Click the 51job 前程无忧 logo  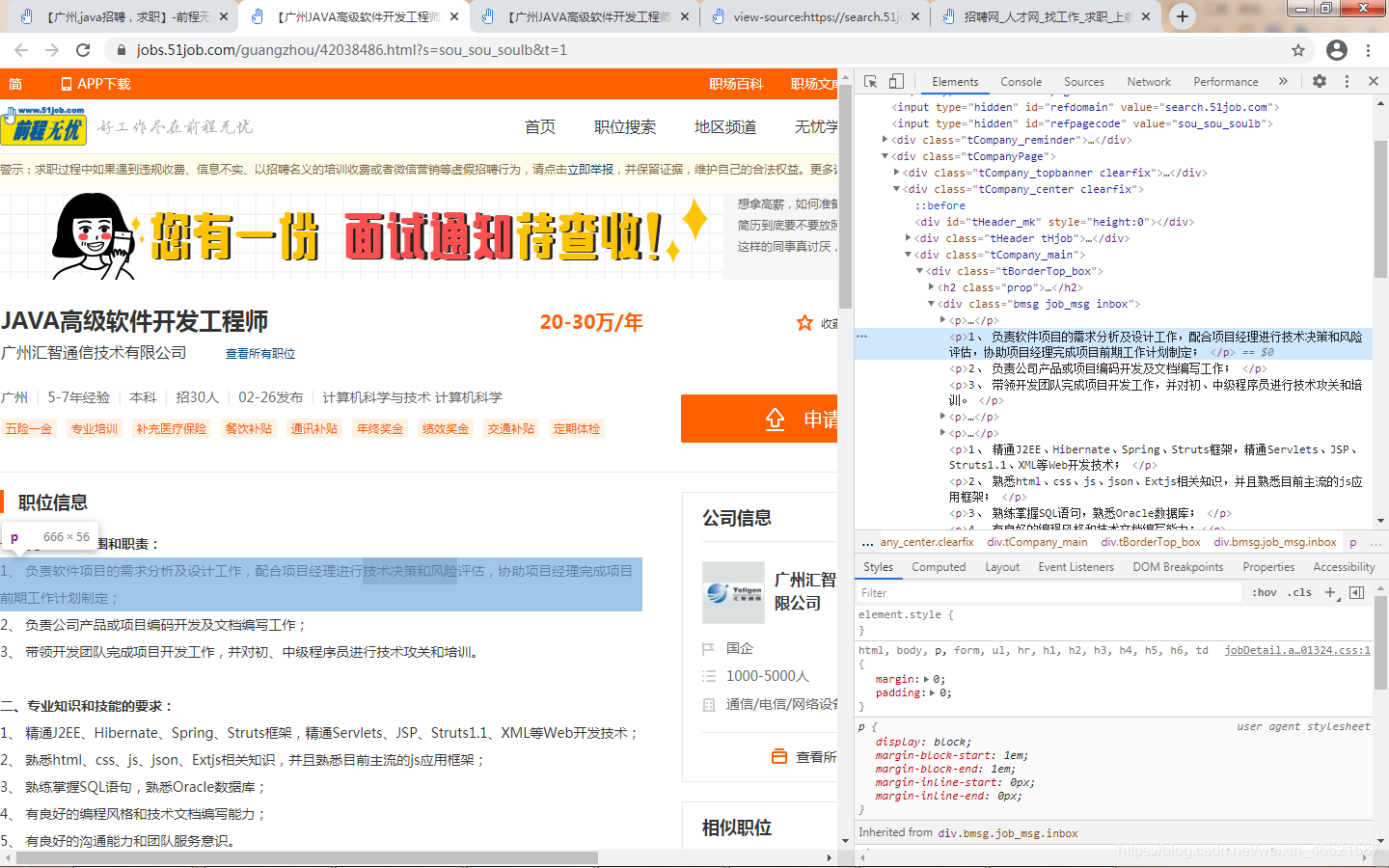pos(44,125)
